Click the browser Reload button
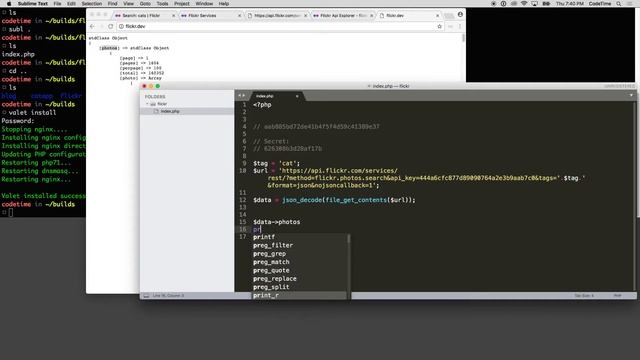This screenshot has height=360, width=640. coord(111,26)
